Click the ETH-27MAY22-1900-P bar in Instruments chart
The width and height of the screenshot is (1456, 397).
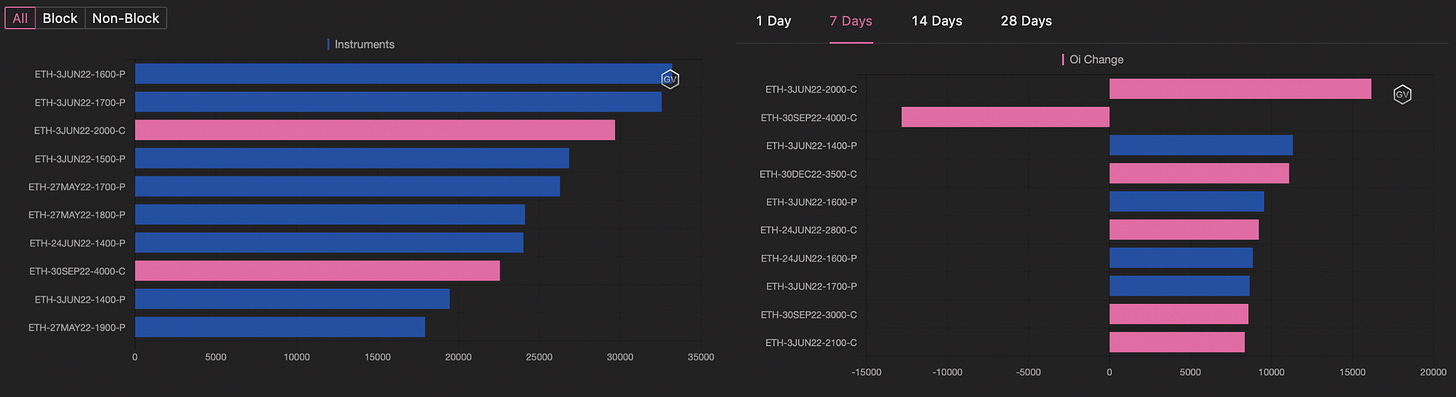click(280, 327)
